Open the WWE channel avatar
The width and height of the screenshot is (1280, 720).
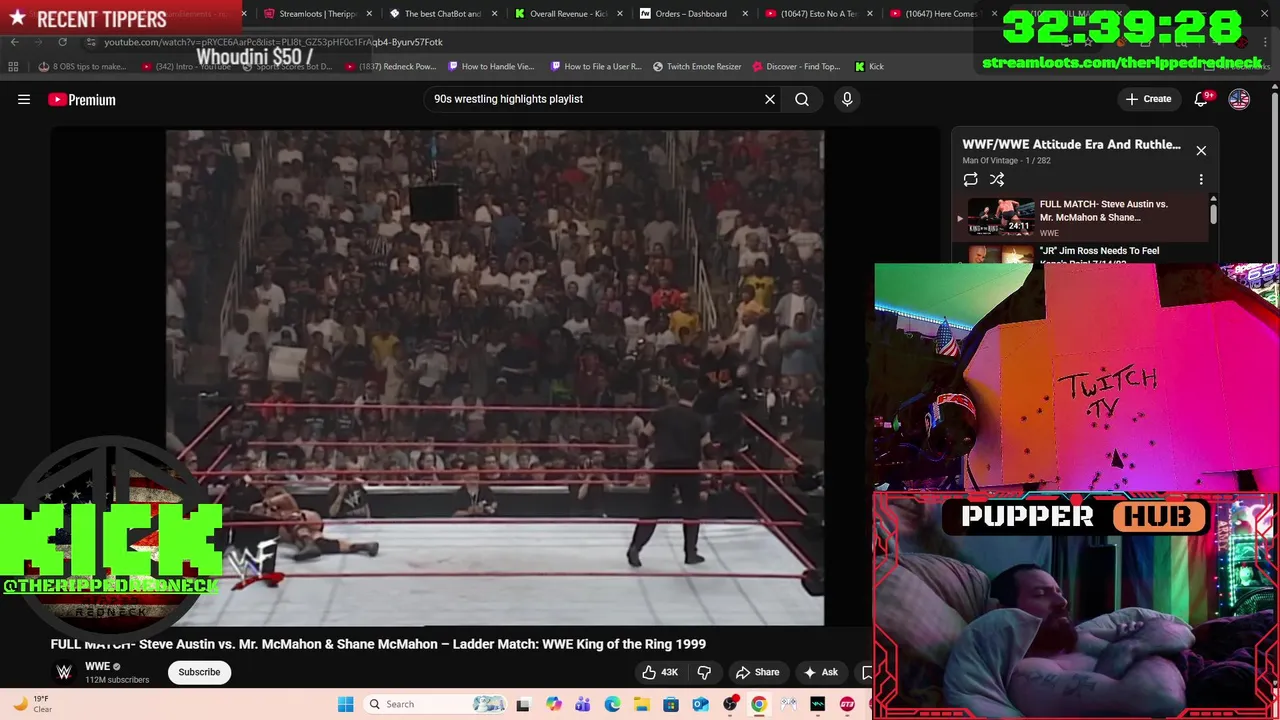coord(64,672)
